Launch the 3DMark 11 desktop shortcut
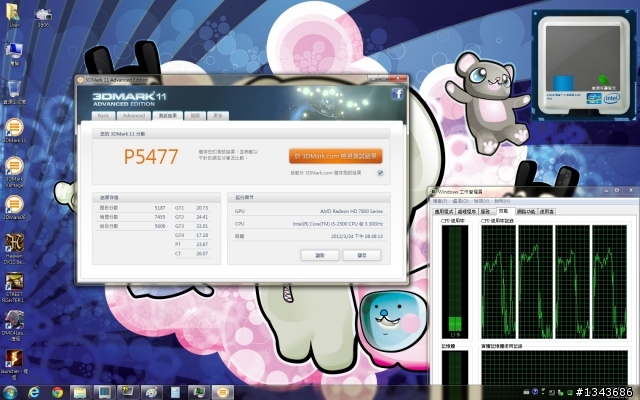This screenshot has height=400, width=640. [x=14, y=131]
